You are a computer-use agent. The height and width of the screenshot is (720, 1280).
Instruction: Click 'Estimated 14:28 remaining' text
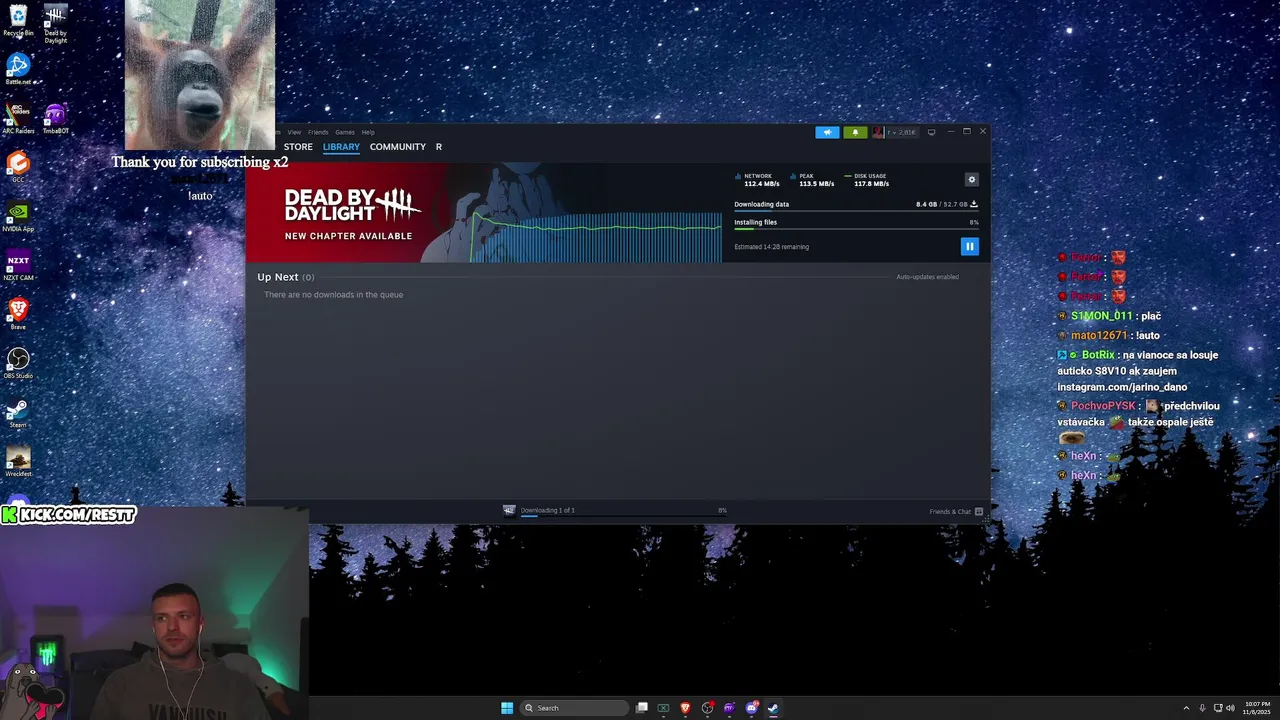click(771, 247)
